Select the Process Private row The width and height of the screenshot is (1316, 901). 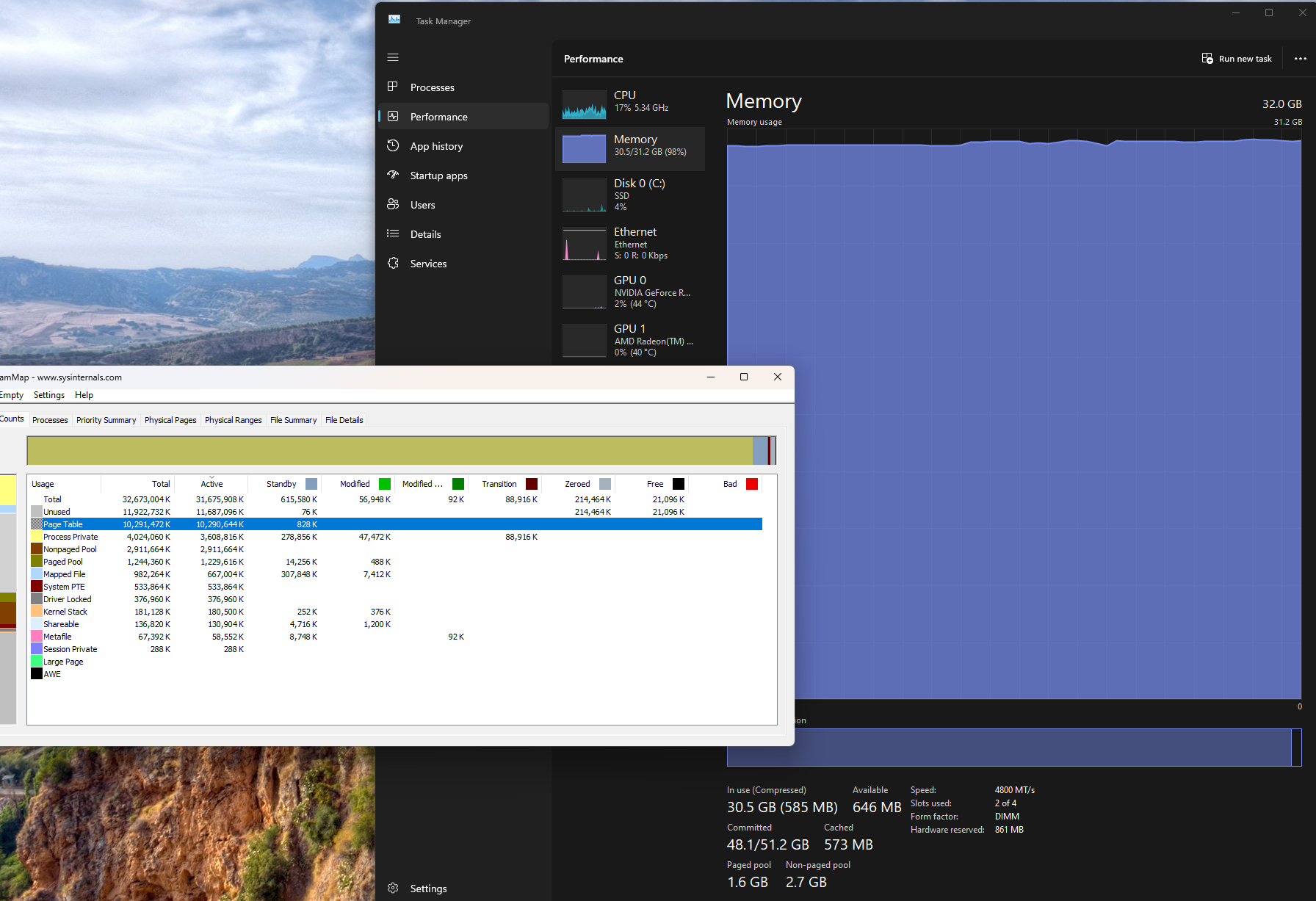tap(397, 537)
